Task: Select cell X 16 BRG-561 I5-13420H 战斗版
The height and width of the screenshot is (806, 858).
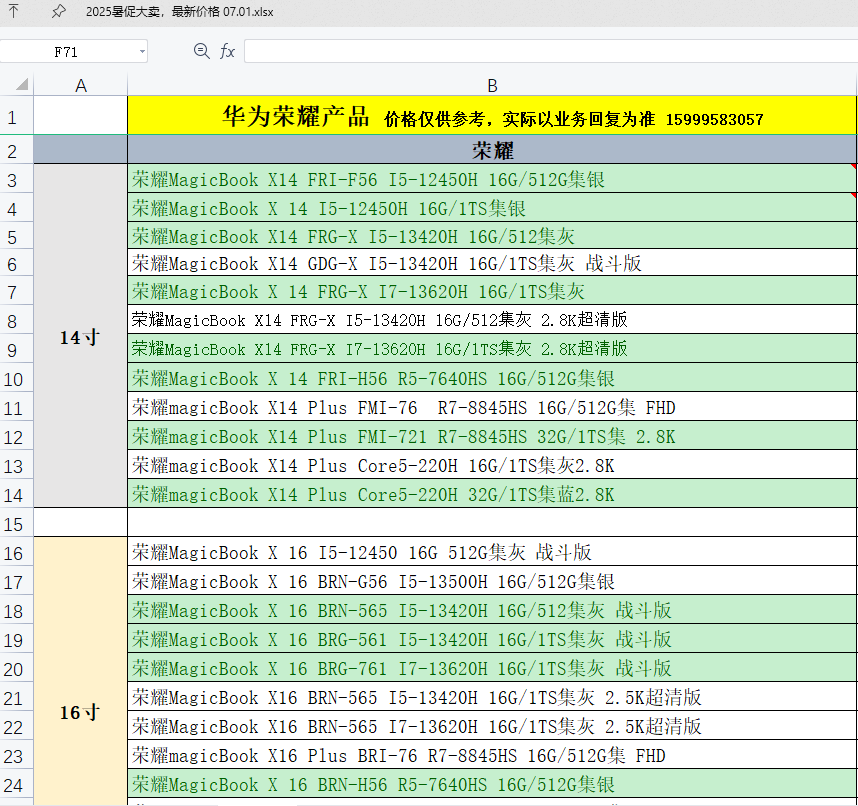Action: (492, 639)
